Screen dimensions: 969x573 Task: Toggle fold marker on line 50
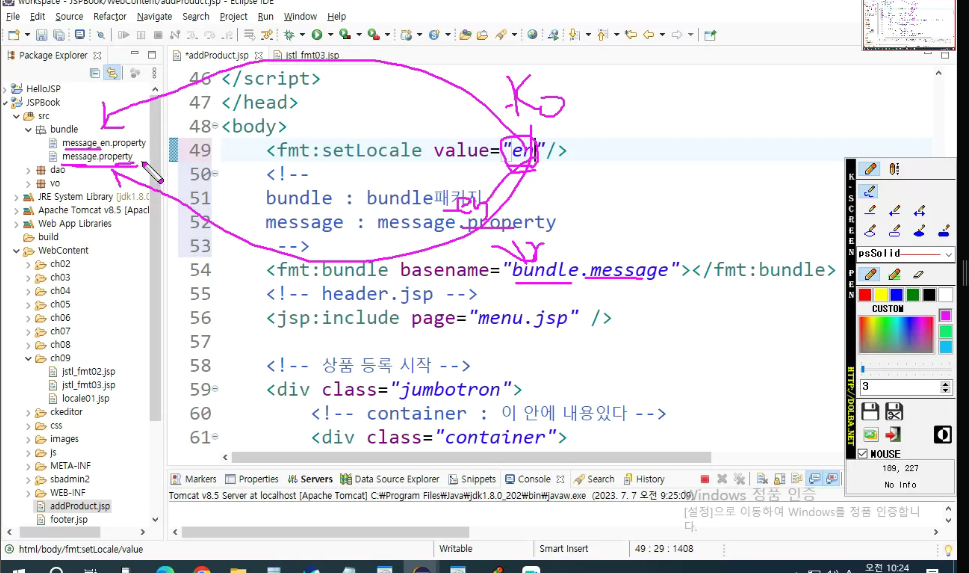click(x=215, y=174)
